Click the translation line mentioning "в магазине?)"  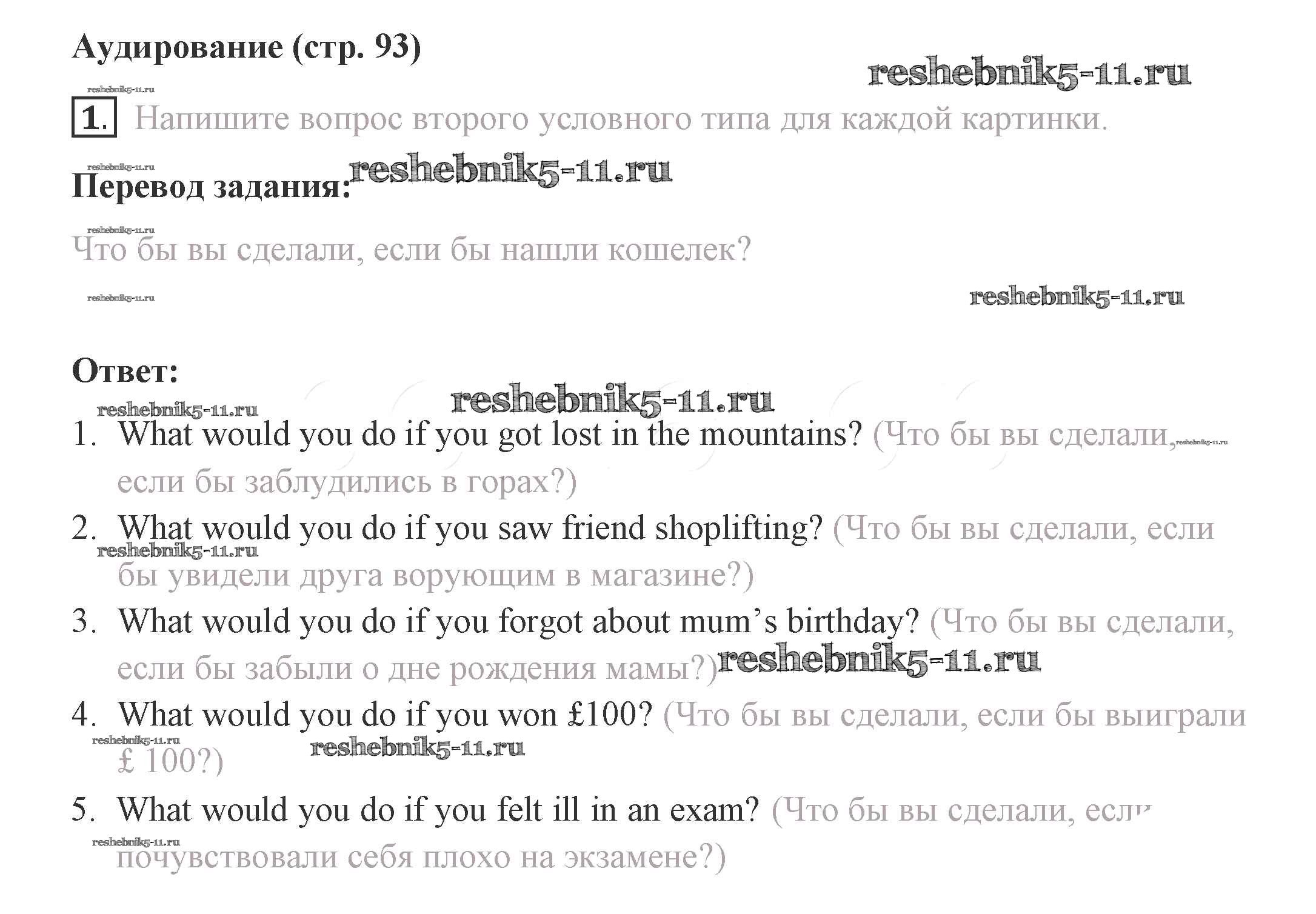pyautogui.click(x=435, y=575)
